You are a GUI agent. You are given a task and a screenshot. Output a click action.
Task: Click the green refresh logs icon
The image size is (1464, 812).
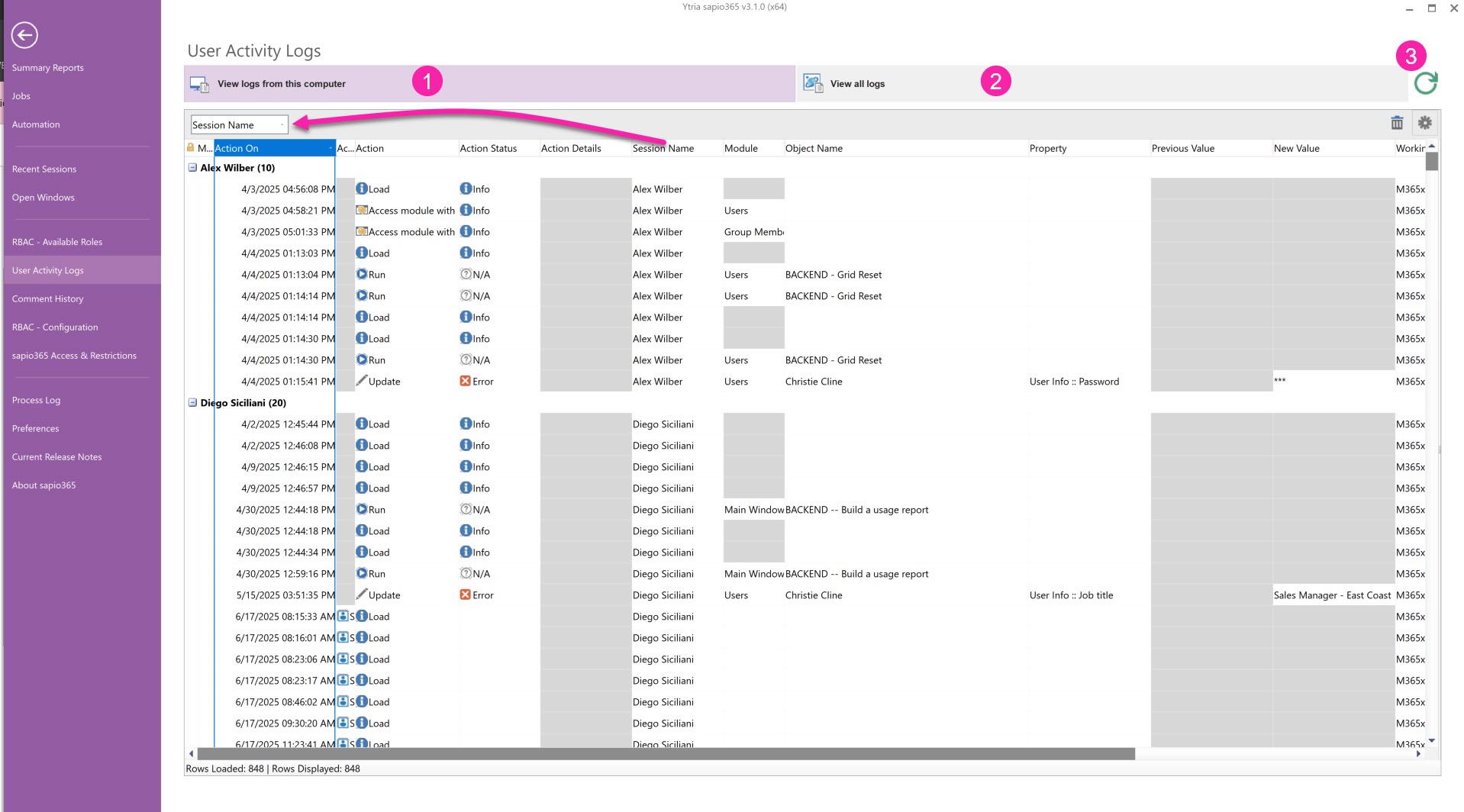pyautogui.click(x=1424, y=83)
